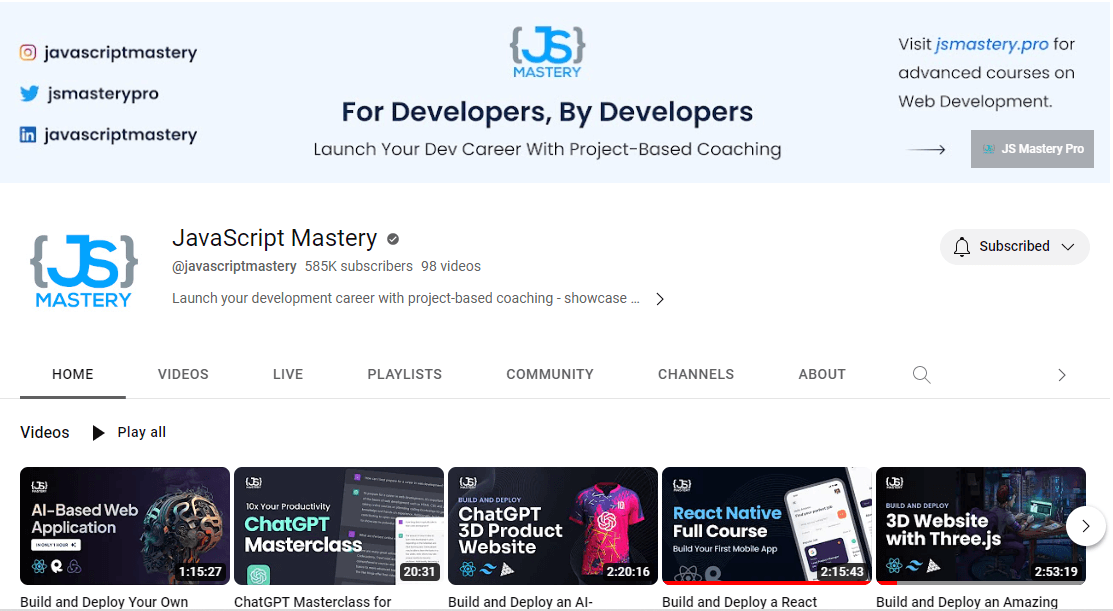Expand the channel description arrow
This screenshot has height=611, width=1113.
pos(659,299)
